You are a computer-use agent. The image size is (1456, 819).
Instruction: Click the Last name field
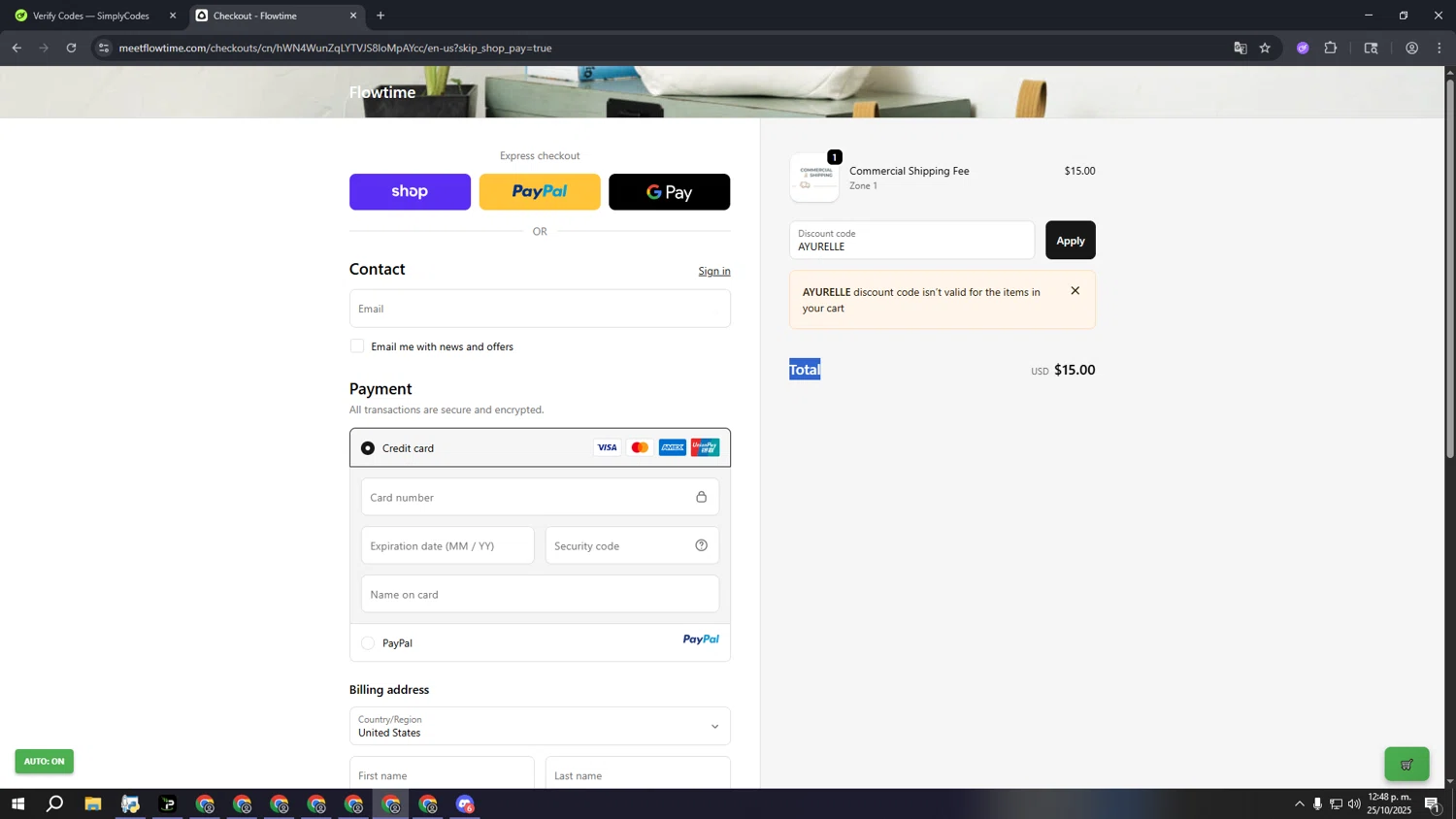pos(638,773)
